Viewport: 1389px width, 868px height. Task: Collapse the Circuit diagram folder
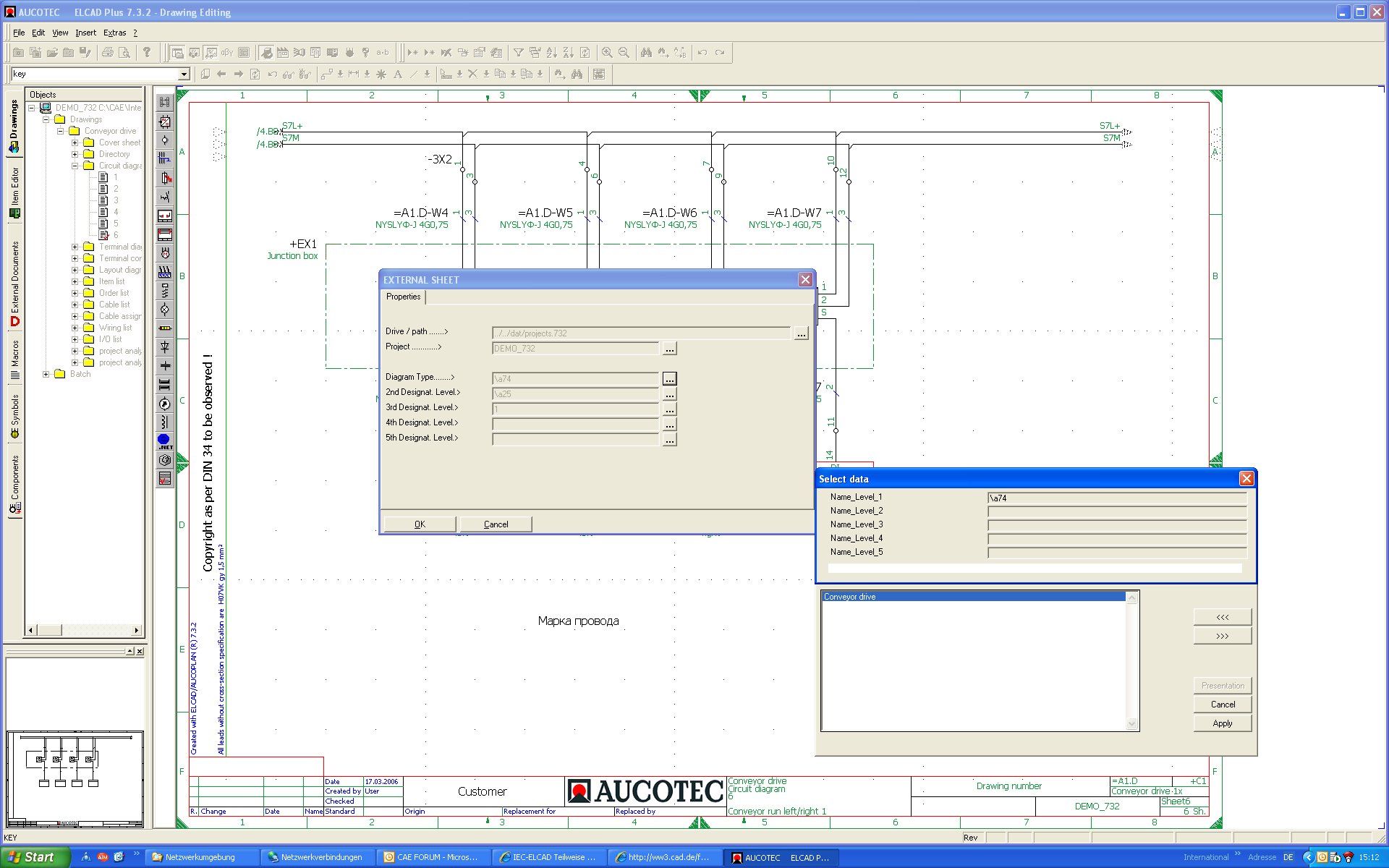pos(75,166)
